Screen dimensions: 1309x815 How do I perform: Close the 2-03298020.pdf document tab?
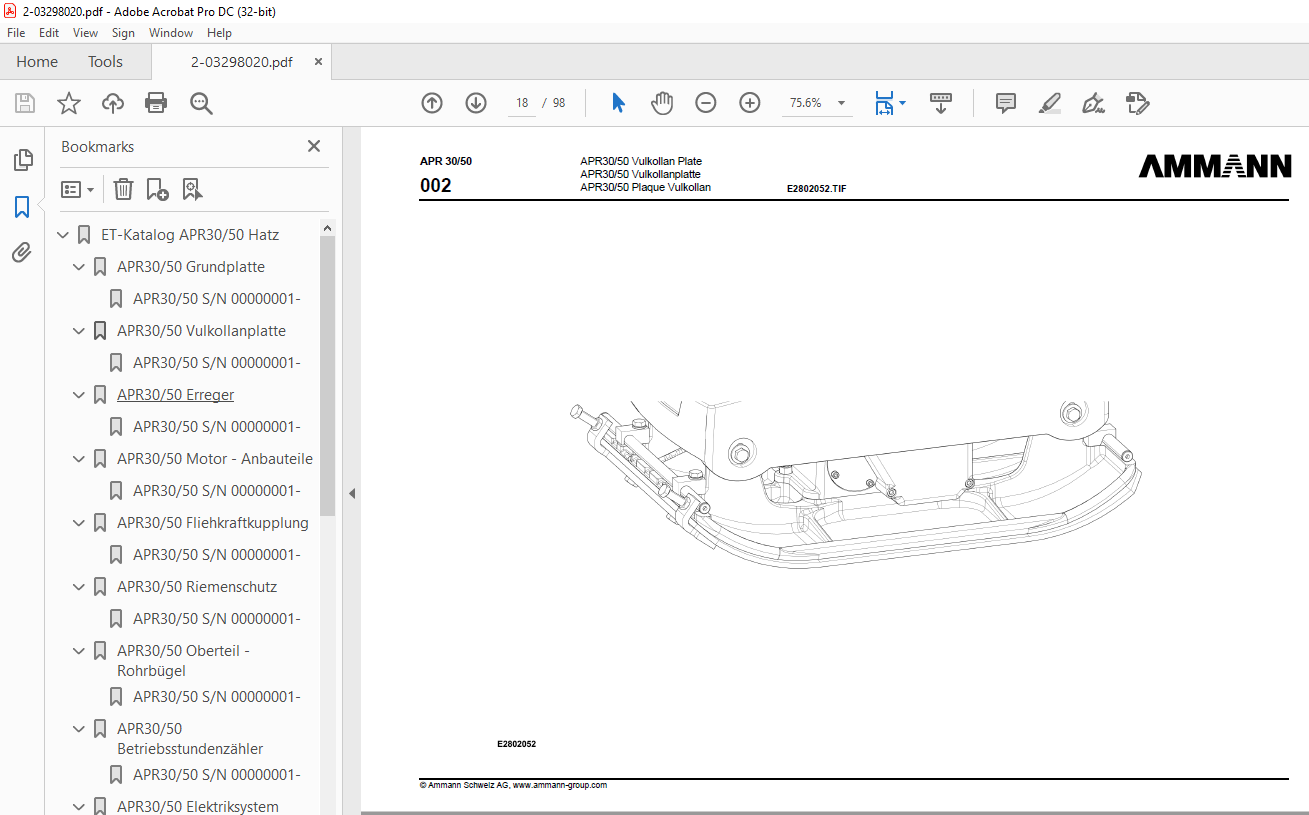coord(319,62)
